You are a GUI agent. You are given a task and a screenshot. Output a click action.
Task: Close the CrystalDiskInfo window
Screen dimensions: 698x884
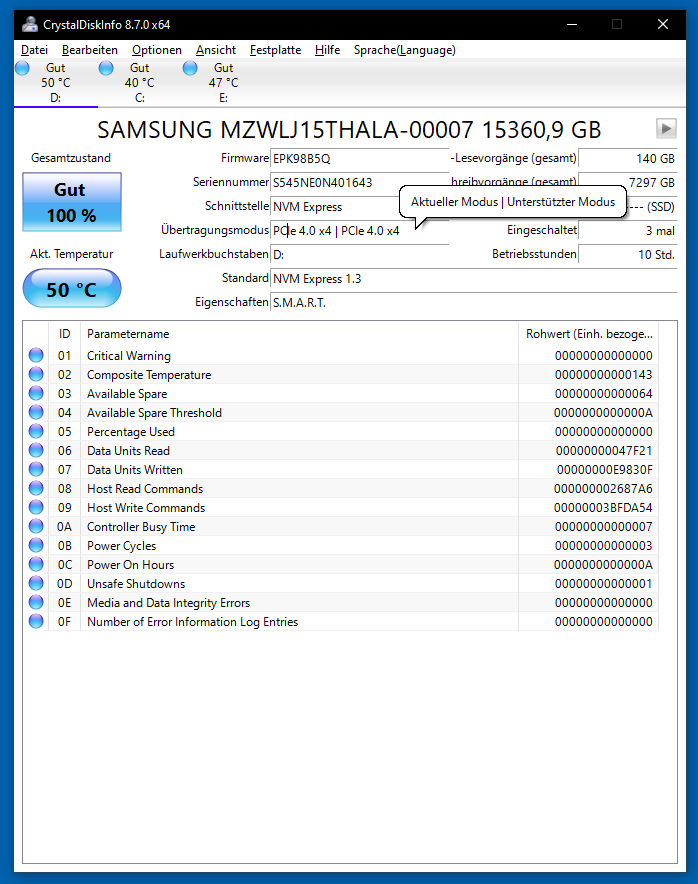663,24
